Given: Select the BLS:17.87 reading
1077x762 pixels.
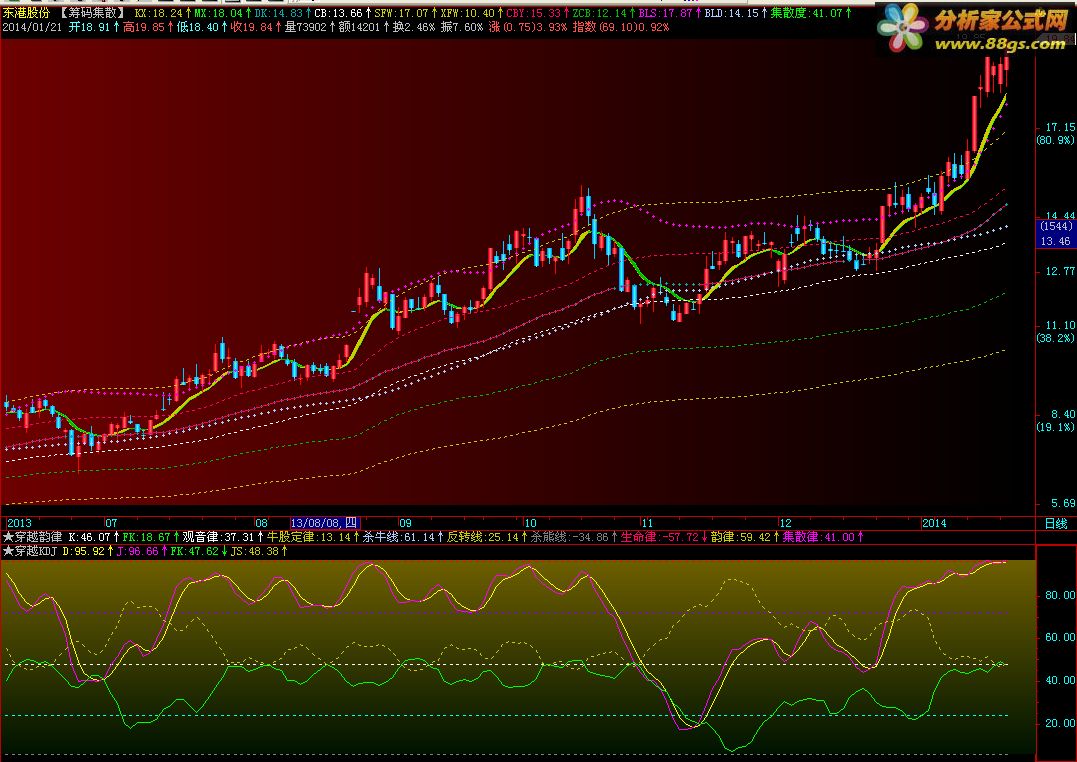Looking at the screenshot, I should click(x=668, y=13).
